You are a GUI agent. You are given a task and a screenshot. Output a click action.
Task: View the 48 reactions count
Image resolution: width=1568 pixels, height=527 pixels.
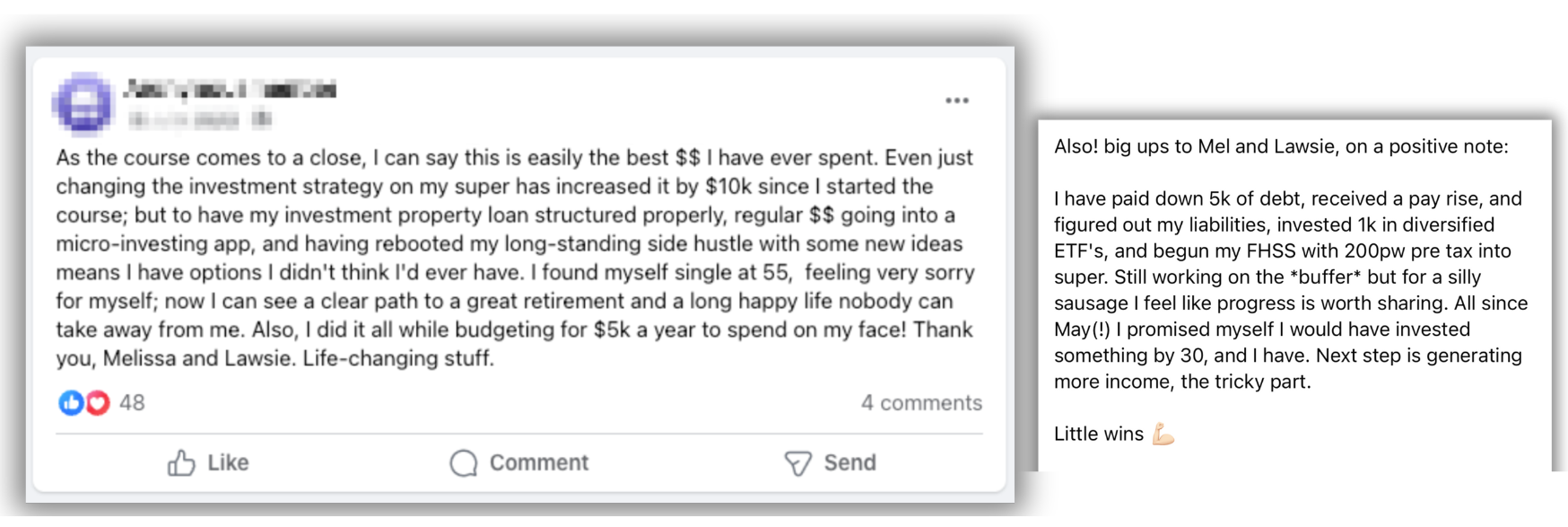pyautogui.click(x=132, y=403)
